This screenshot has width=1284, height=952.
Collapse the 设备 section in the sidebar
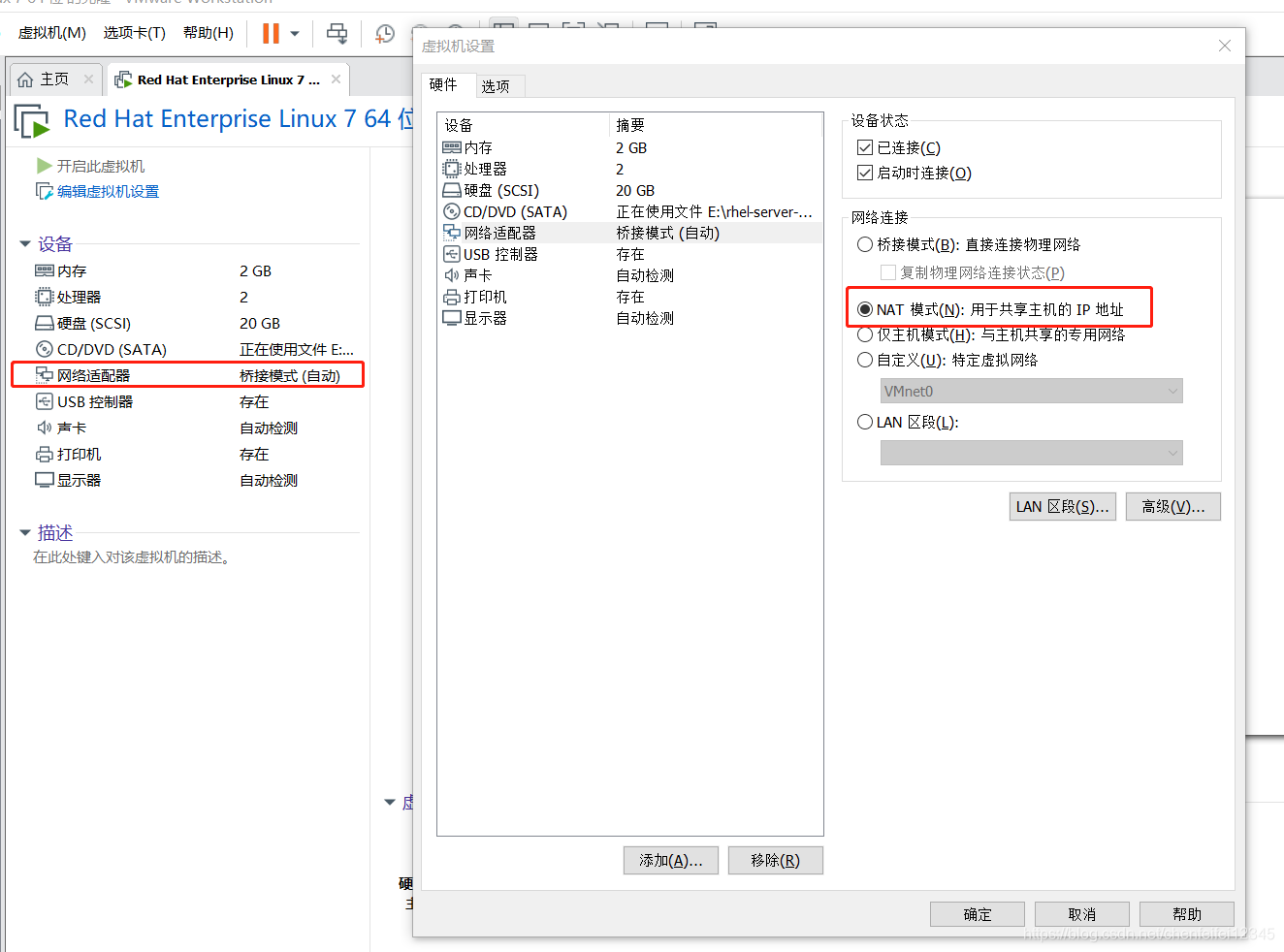pyautogui.click(x=24, y=243)
